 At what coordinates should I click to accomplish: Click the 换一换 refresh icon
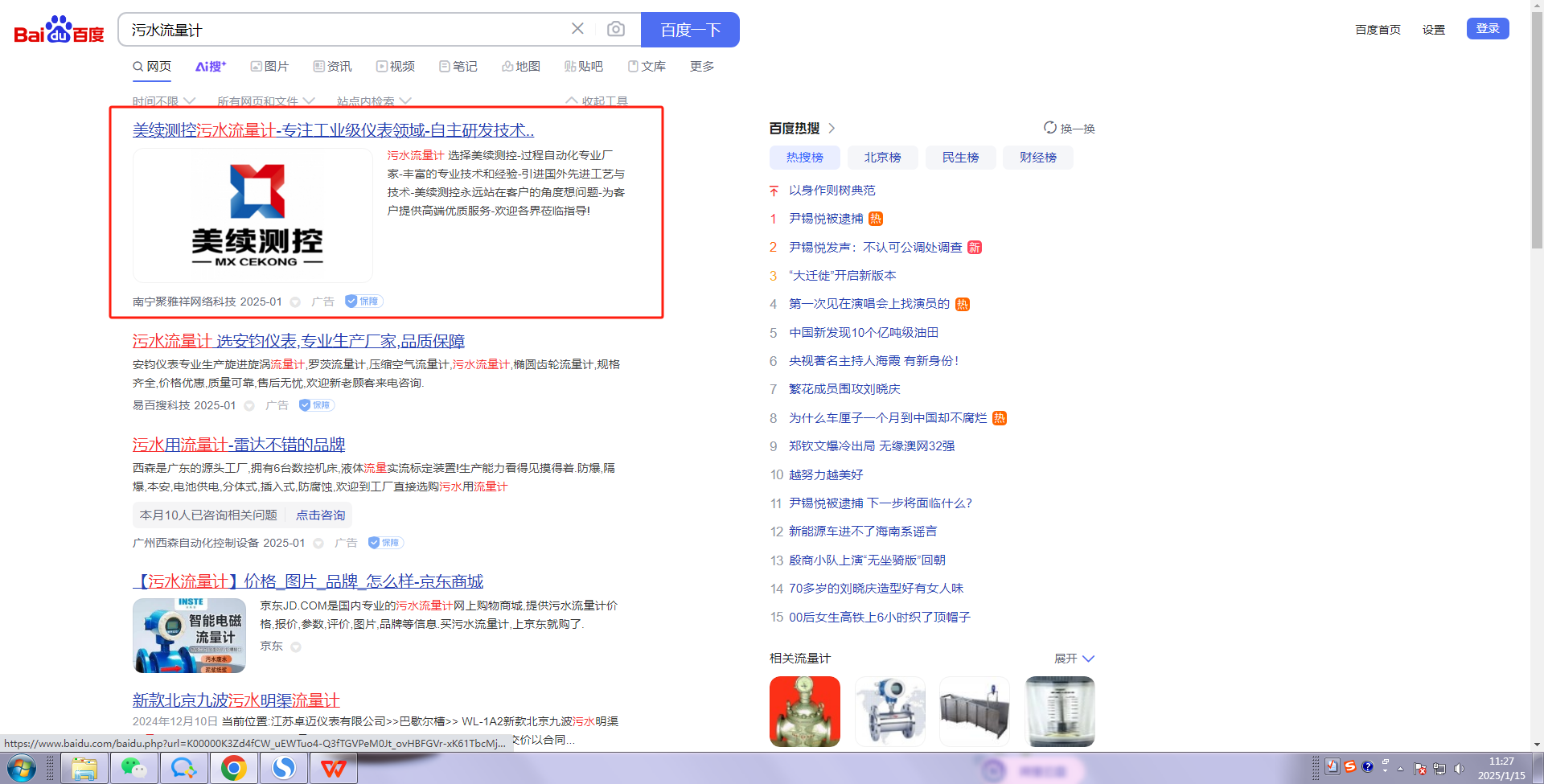1050,128
